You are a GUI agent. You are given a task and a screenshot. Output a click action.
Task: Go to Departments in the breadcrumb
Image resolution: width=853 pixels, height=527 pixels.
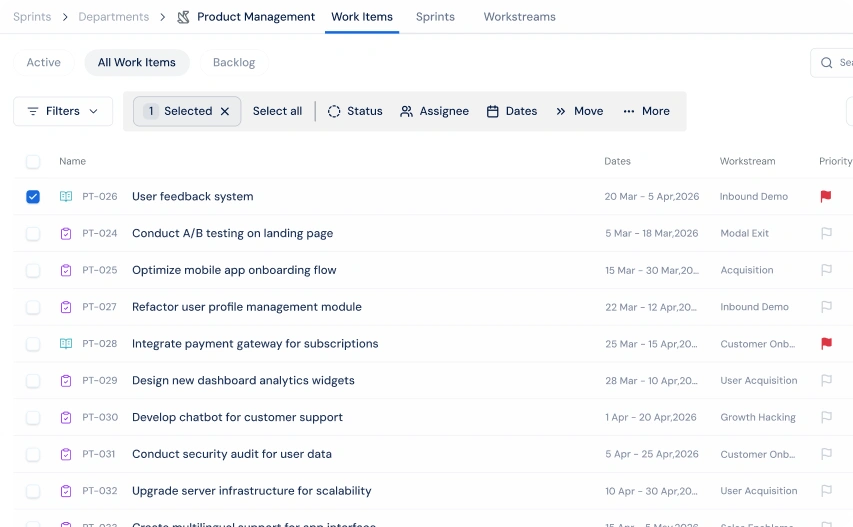click(x=114, y=17)
